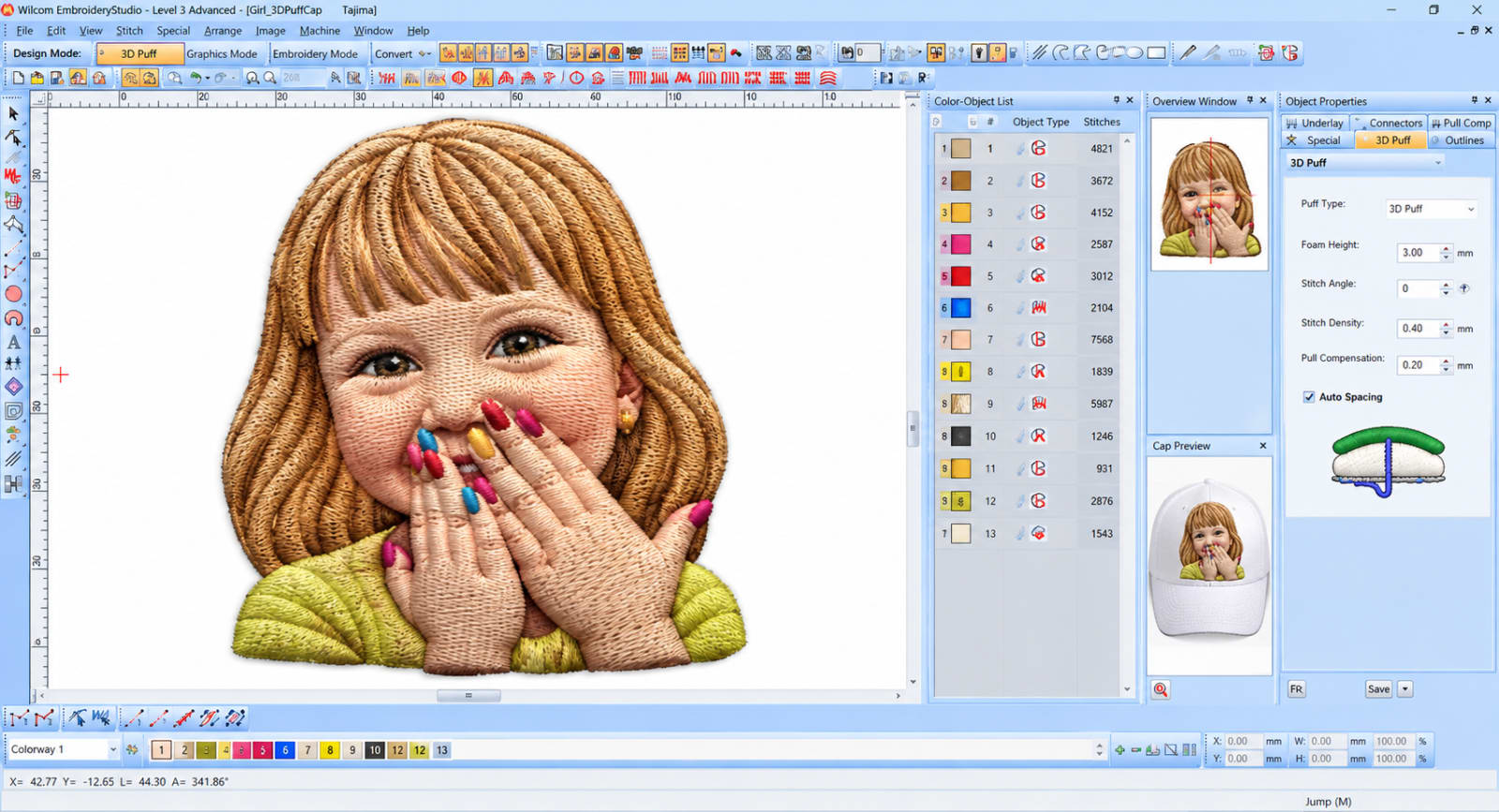Click the girl thumbnail in Overview Window

pos(1210,194)
